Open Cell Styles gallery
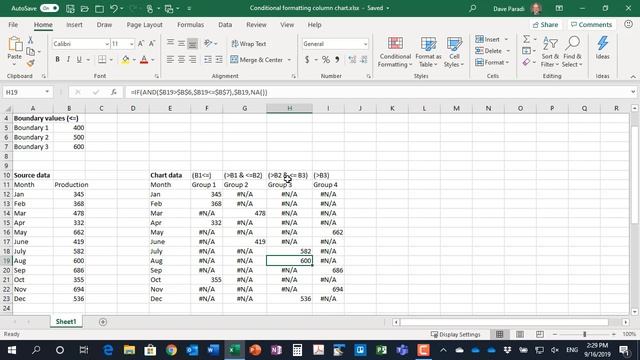640x360 pixels. click(454, 52)
